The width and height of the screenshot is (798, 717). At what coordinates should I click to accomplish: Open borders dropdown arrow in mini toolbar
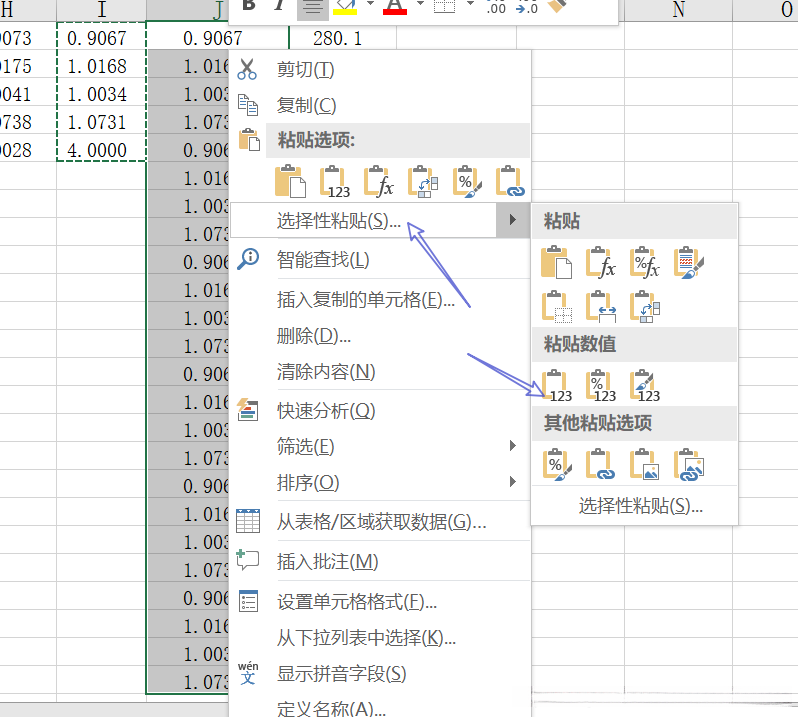[x=470, y=4]
